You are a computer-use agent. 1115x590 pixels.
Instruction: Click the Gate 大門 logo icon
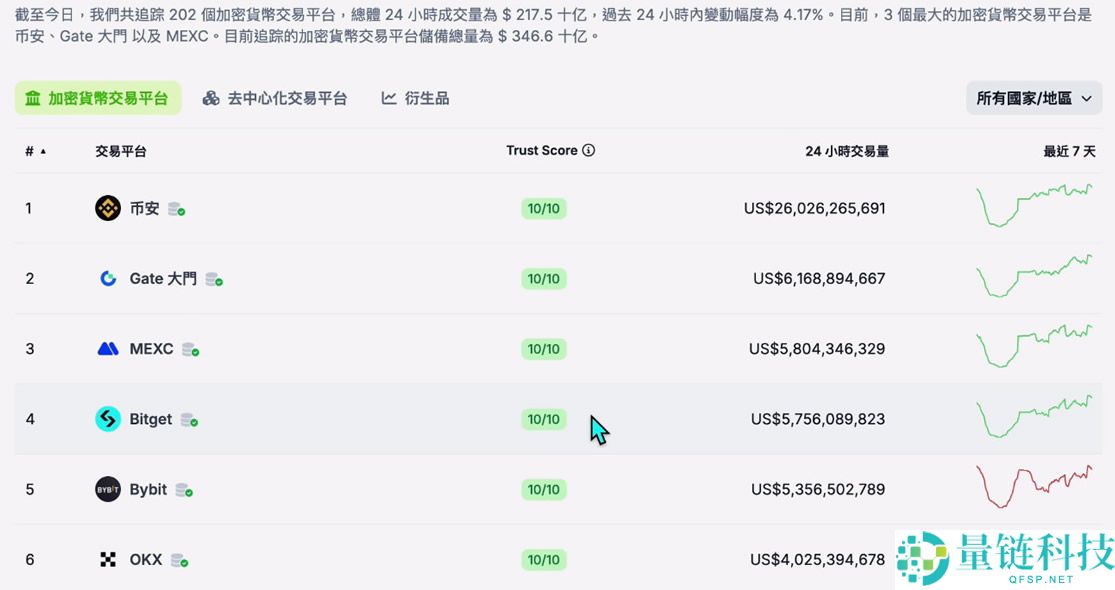(x=107, y=278)
